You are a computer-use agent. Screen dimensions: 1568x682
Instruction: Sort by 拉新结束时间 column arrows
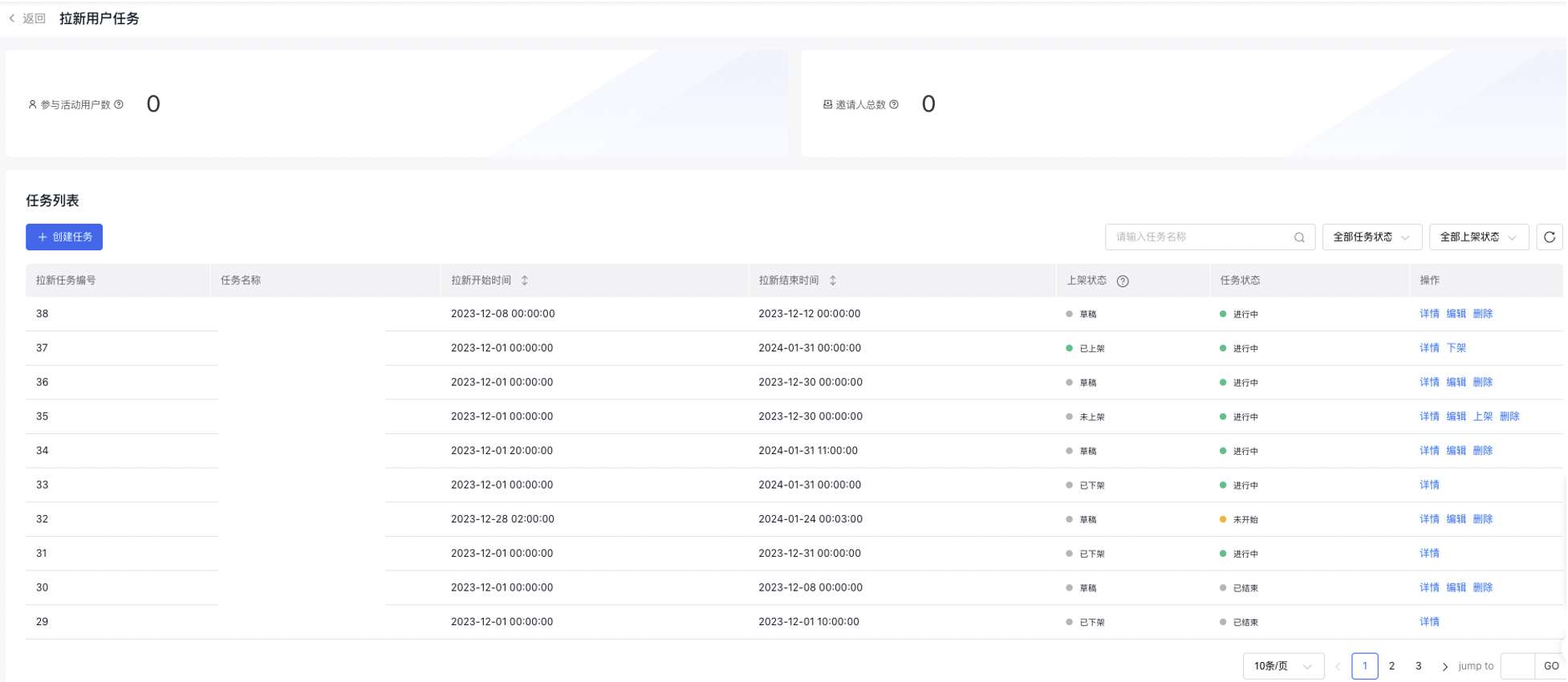(x=833, y=281)
